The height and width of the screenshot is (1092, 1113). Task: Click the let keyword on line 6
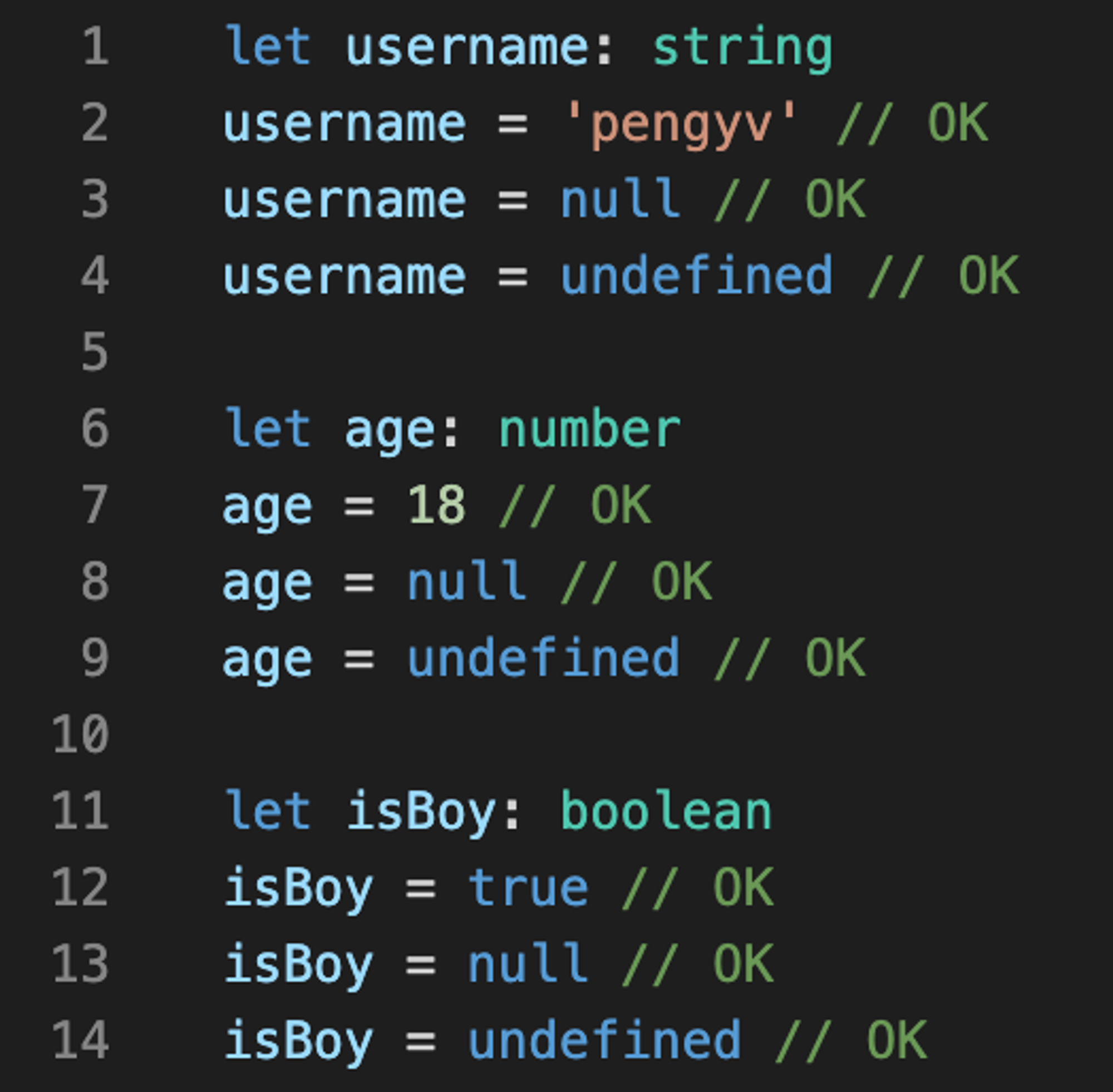[x=268, y=428]
